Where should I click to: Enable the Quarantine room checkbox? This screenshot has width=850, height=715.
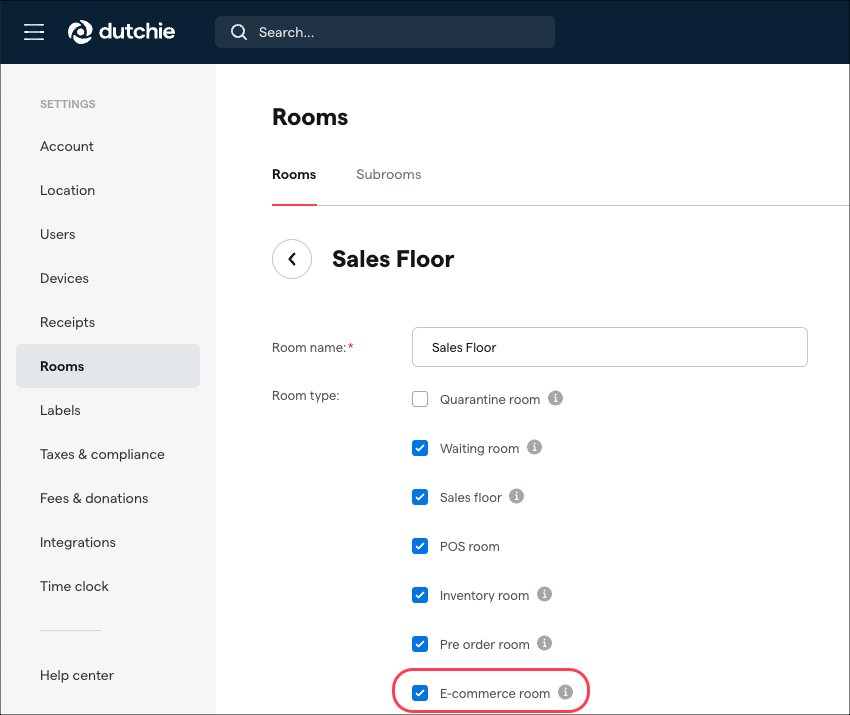pos(420,398)
